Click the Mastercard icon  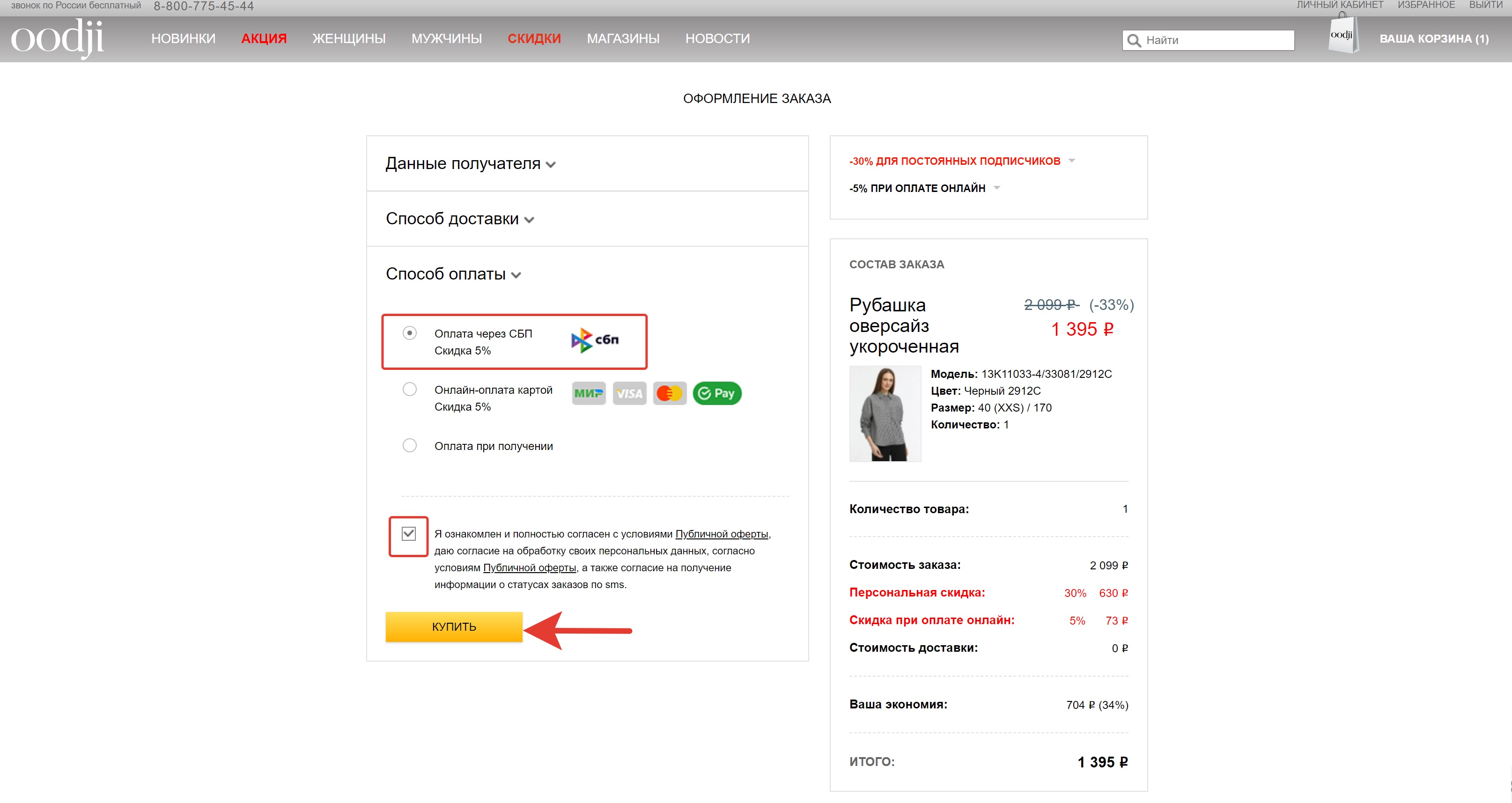(x=670, y=393)
